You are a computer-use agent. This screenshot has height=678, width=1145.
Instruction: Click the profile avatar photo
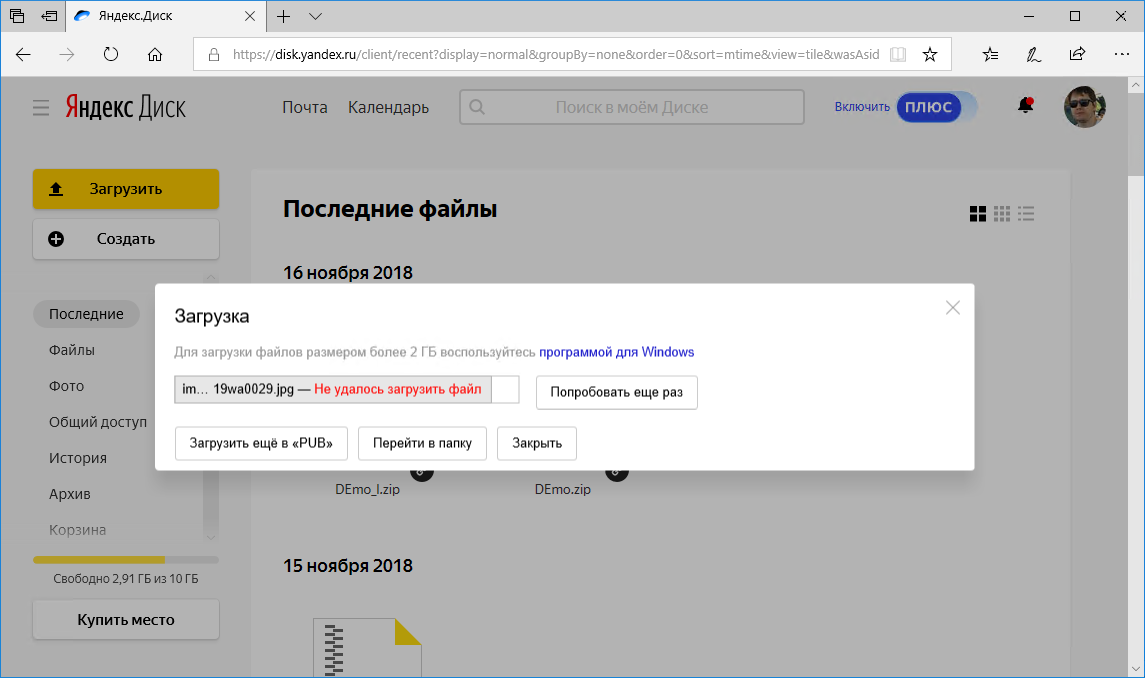[1084, 107]
